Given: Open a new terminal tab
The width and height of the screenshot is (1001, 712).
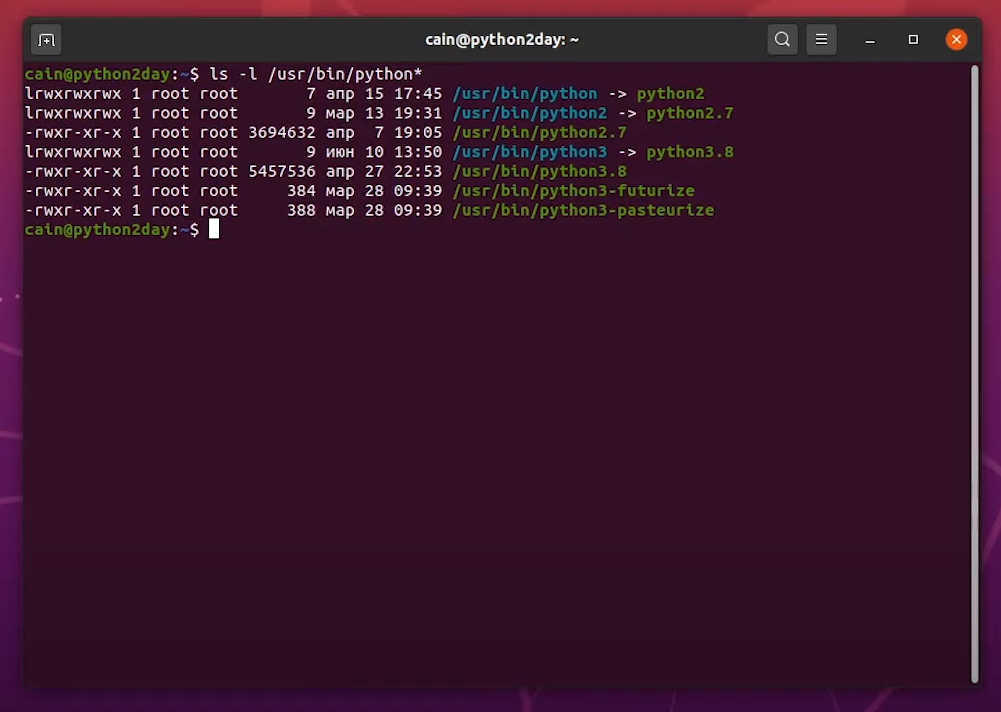Looking at the screenshot, I should [x=46, y=40].
